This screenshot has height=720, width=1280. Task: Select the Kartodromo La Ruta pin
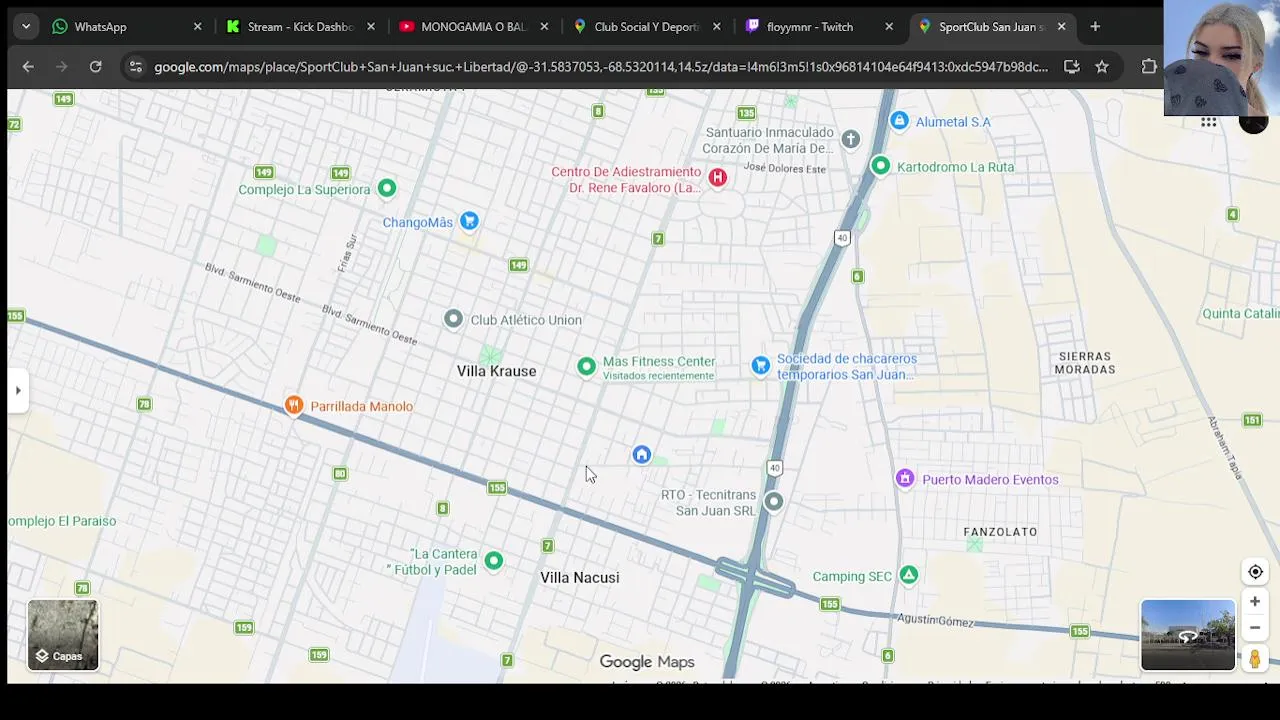coord(880,166)
